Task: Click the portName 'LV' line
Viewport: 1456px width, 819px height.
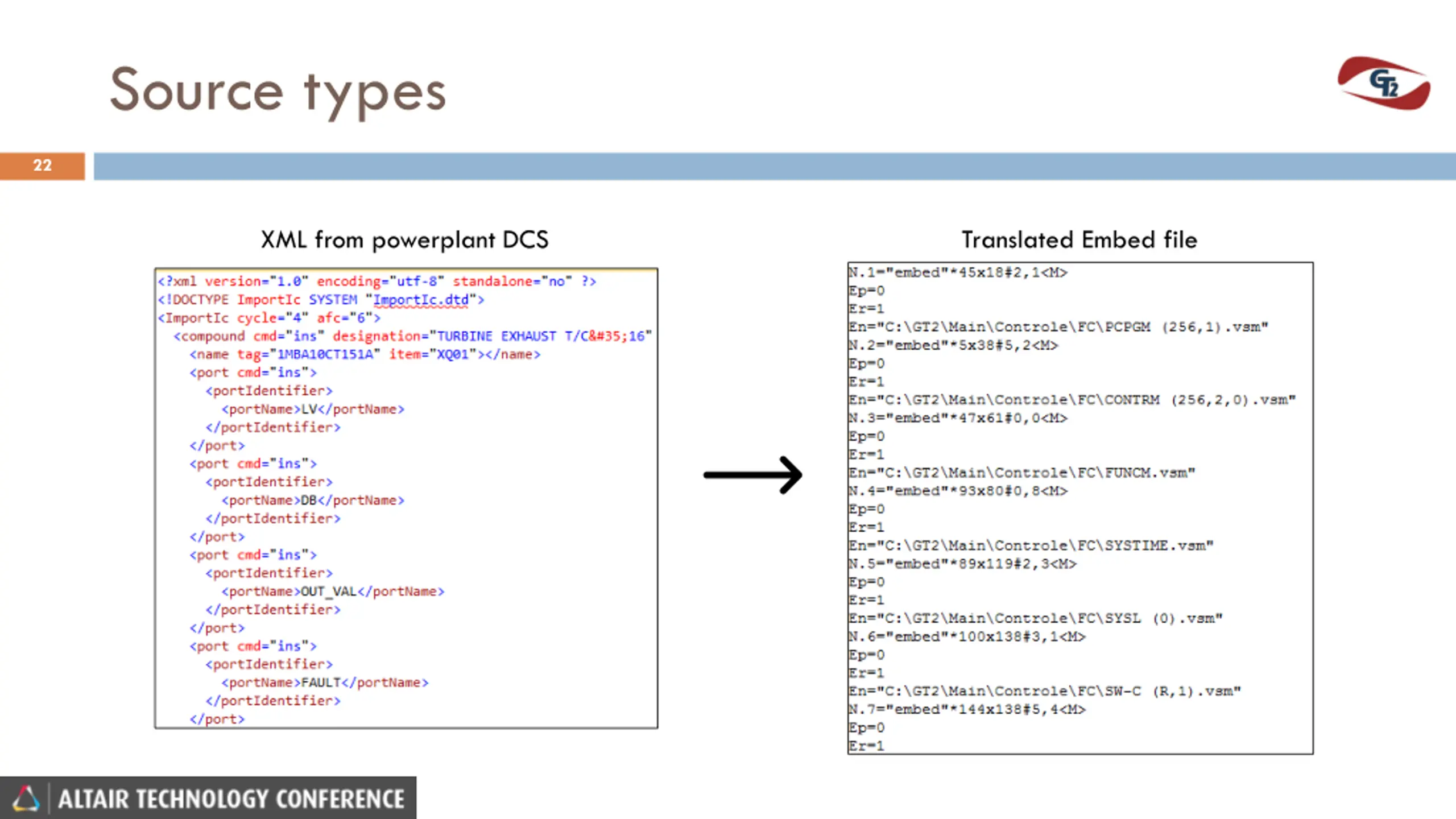Action: pyautogui.click(x=313, y=409)
